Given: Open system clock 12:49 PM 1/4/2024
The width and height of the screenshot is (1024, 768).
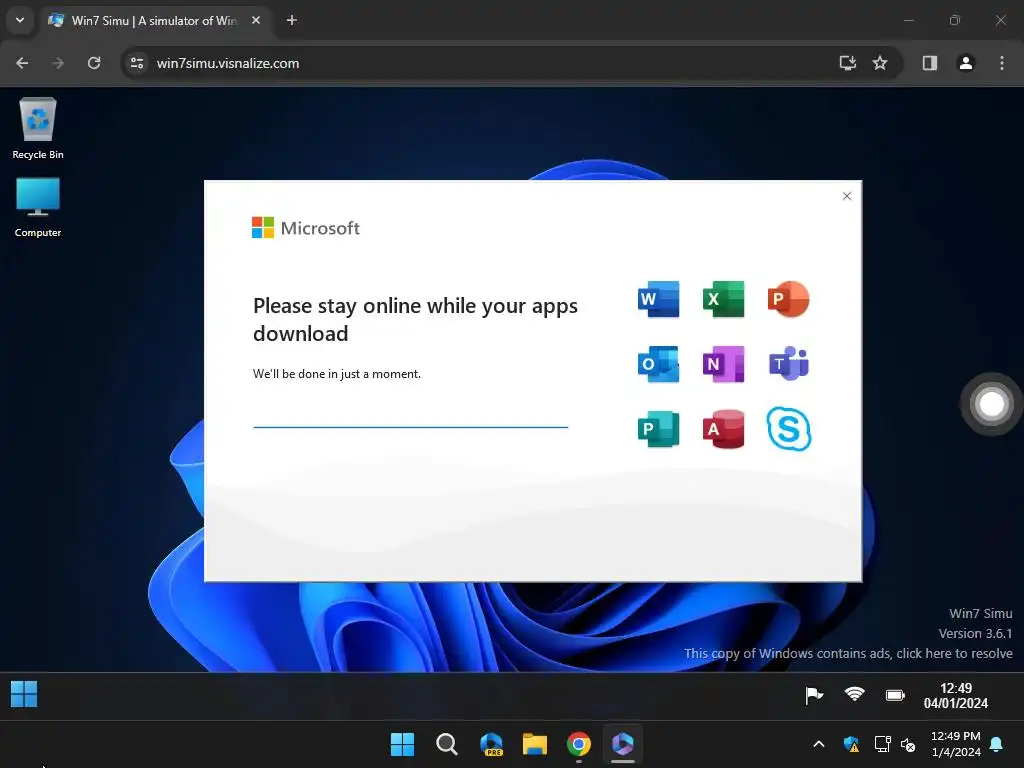Looking at the screenshot, I should pyautogui.click(x=955, y=744).
